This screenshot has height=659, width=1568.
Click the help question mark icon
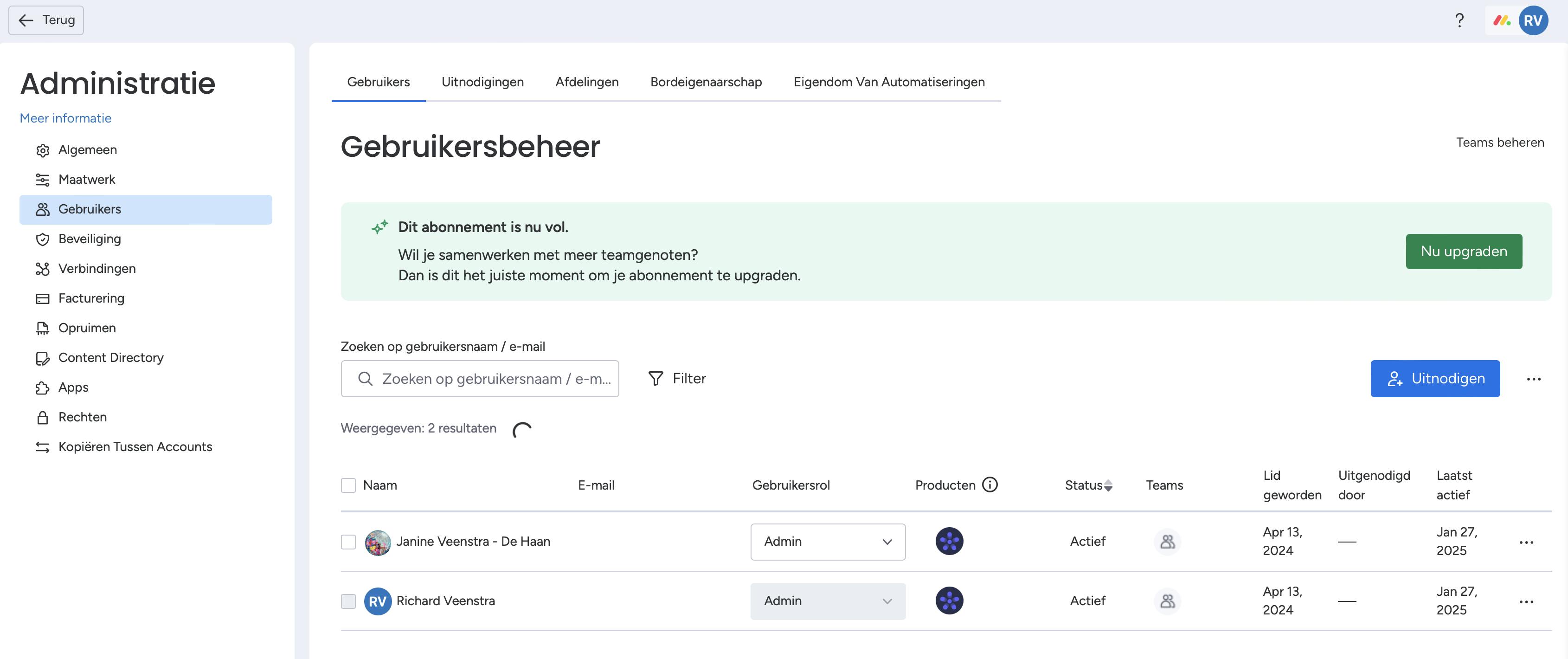1459,21
